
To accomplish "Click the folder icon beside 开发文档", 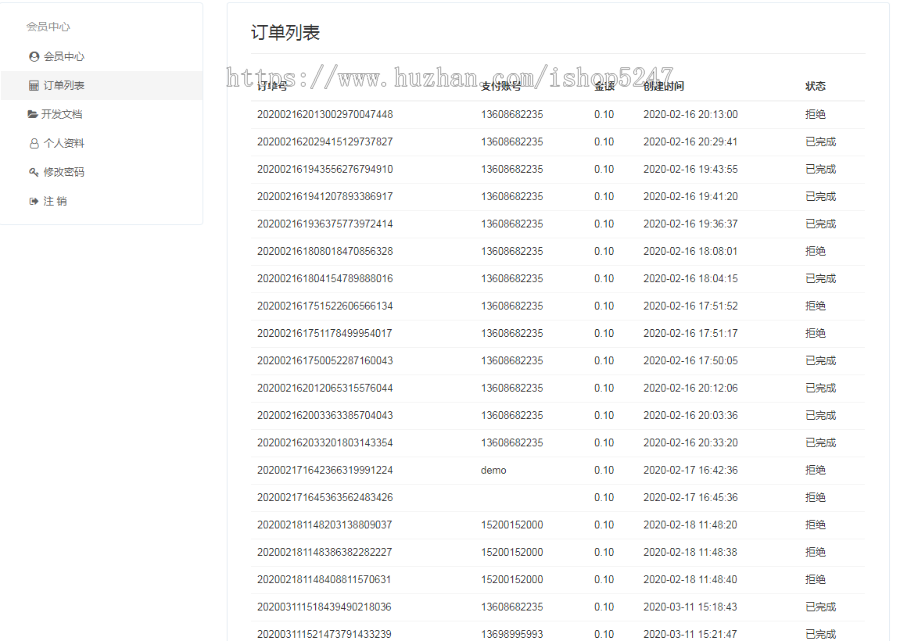I will click(x=33, y=114).
